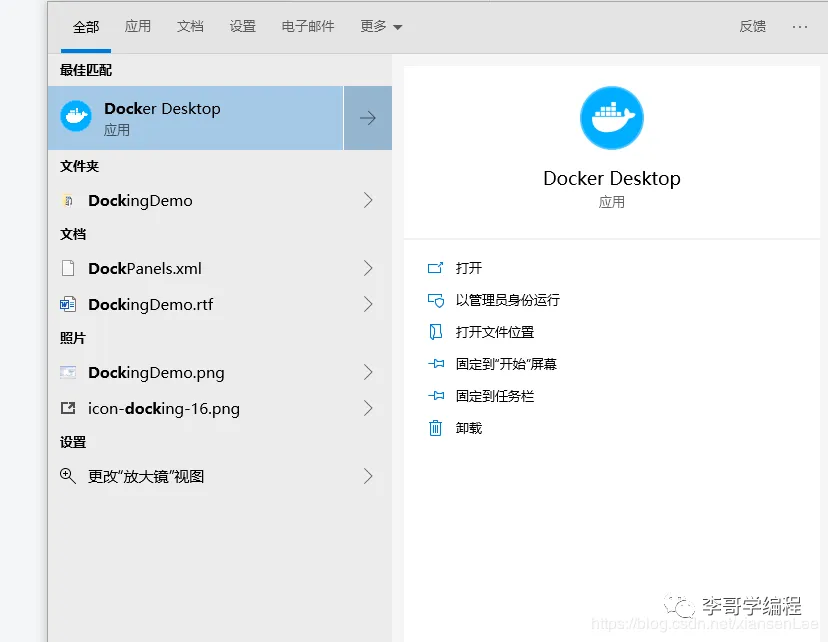Expand 更改"放大镜"视图 chevron
The width and height of the screenshot is (828, 642).
[368, 476]
